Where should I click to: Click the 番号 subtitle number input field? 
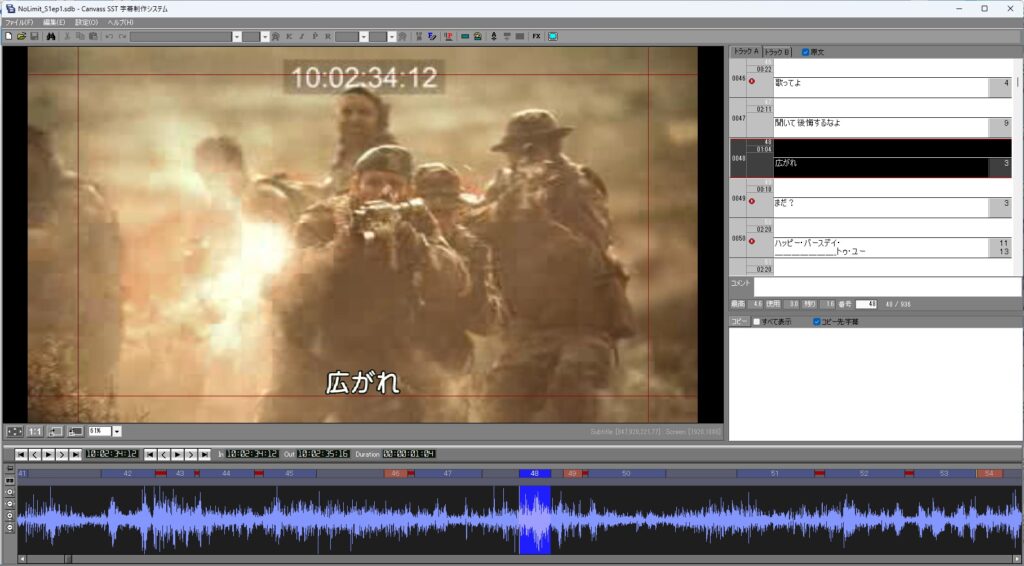(x=866, y=304)
